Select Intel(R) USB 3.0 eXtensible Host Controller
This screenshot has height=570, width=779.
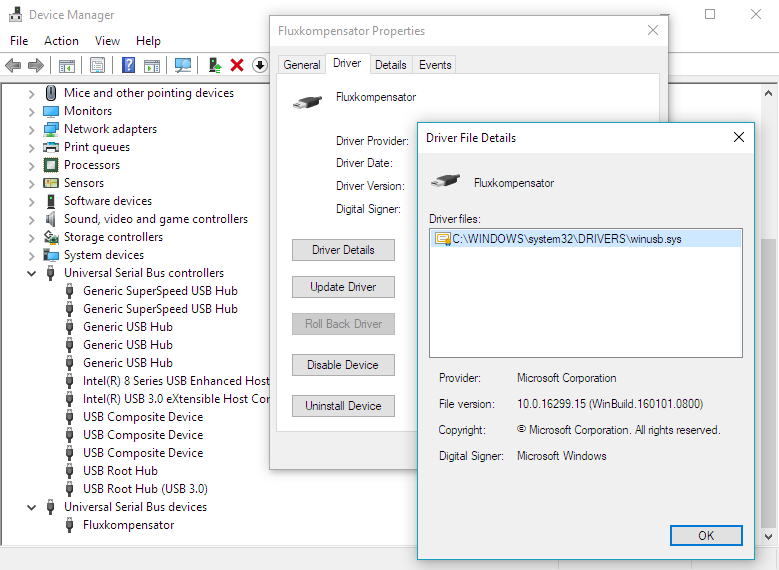[x=176, y=399]
